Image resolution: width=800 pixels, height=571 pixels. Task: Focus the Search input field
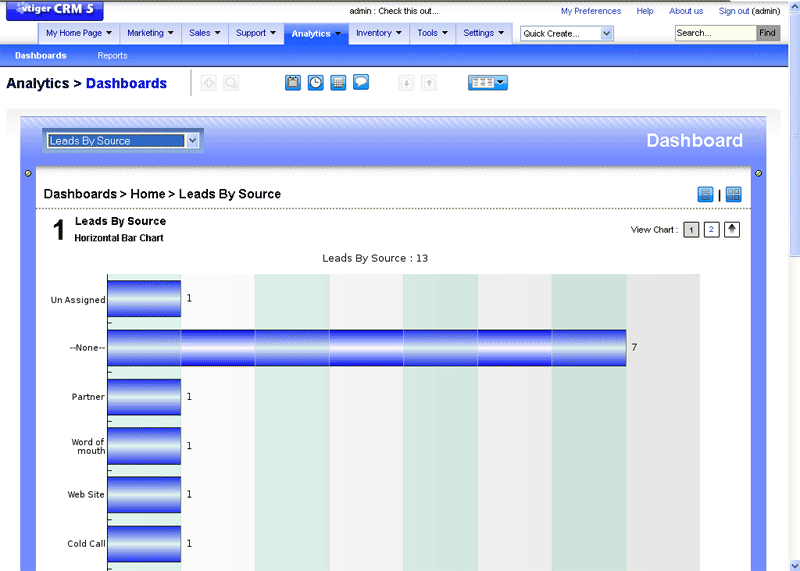715,33
